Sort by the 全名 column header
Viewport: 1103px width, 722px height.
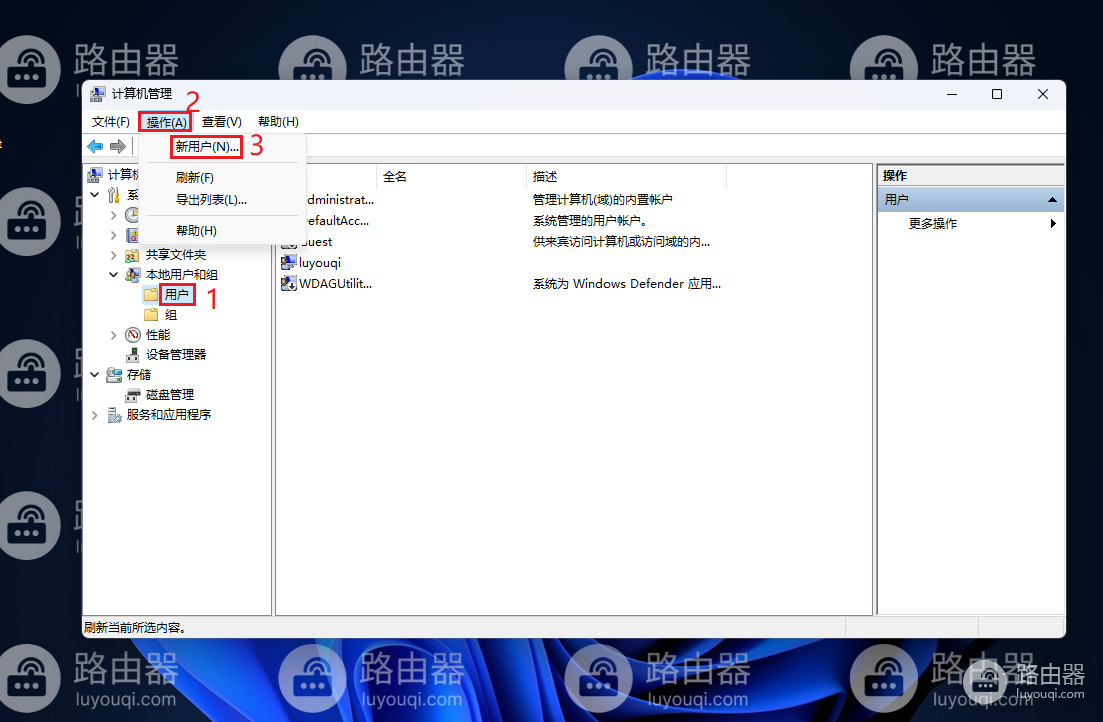(451, 177)
